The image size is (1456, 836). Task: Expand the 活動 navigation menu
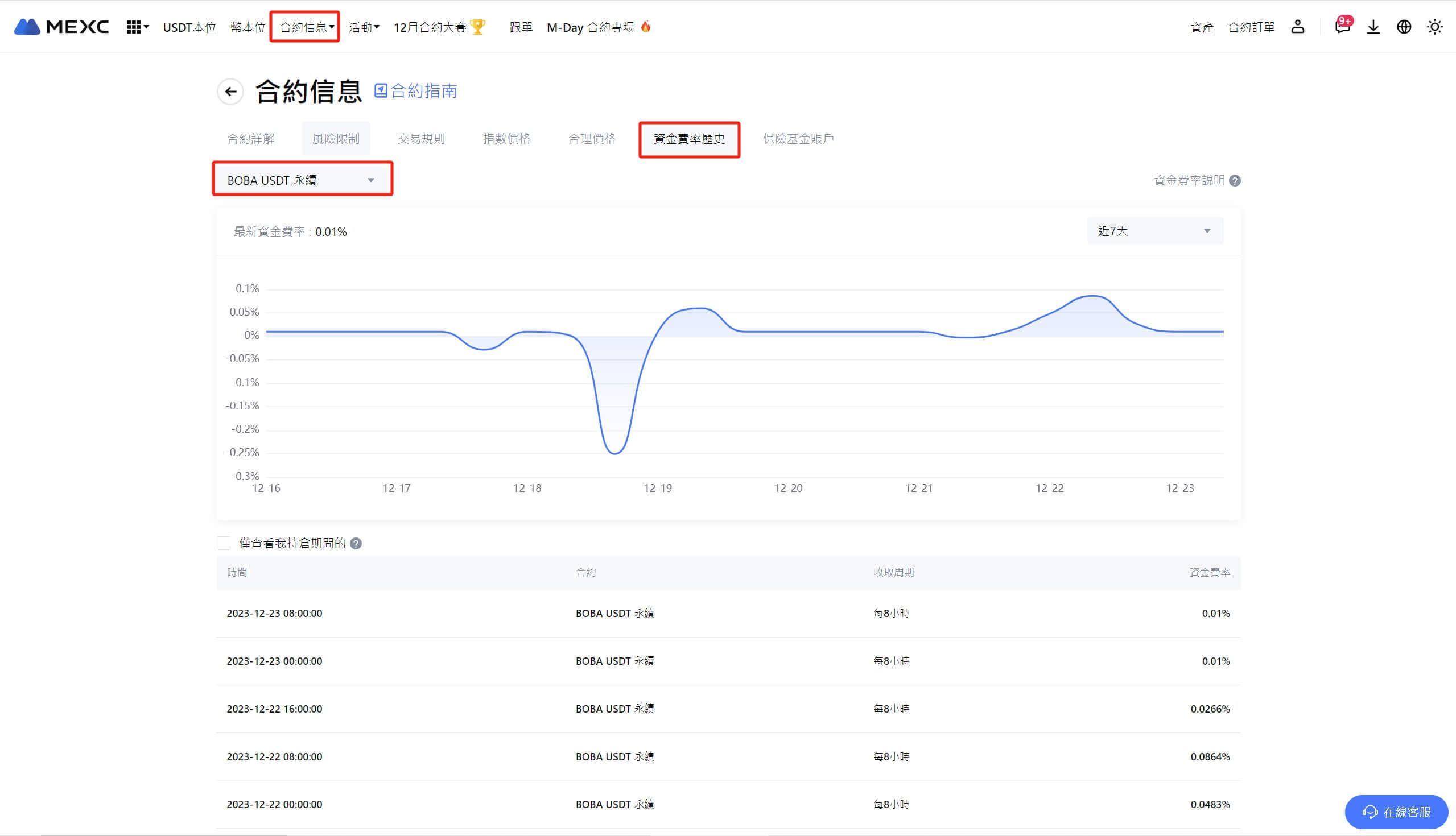tap(364, 27)
